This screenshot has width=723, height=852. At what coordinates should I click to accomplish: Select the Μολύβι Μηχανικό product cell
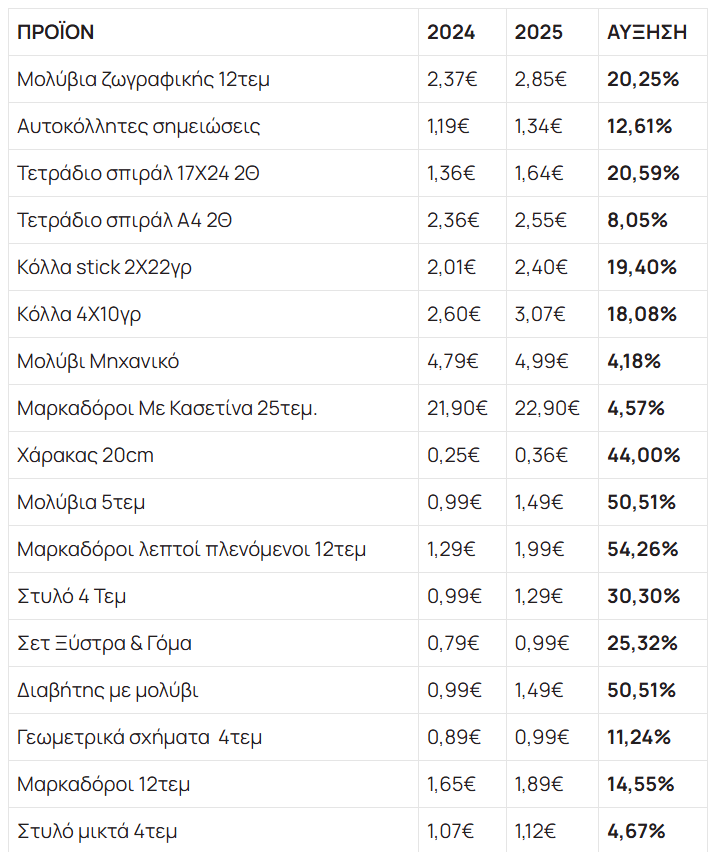click(x=98, y=361)
